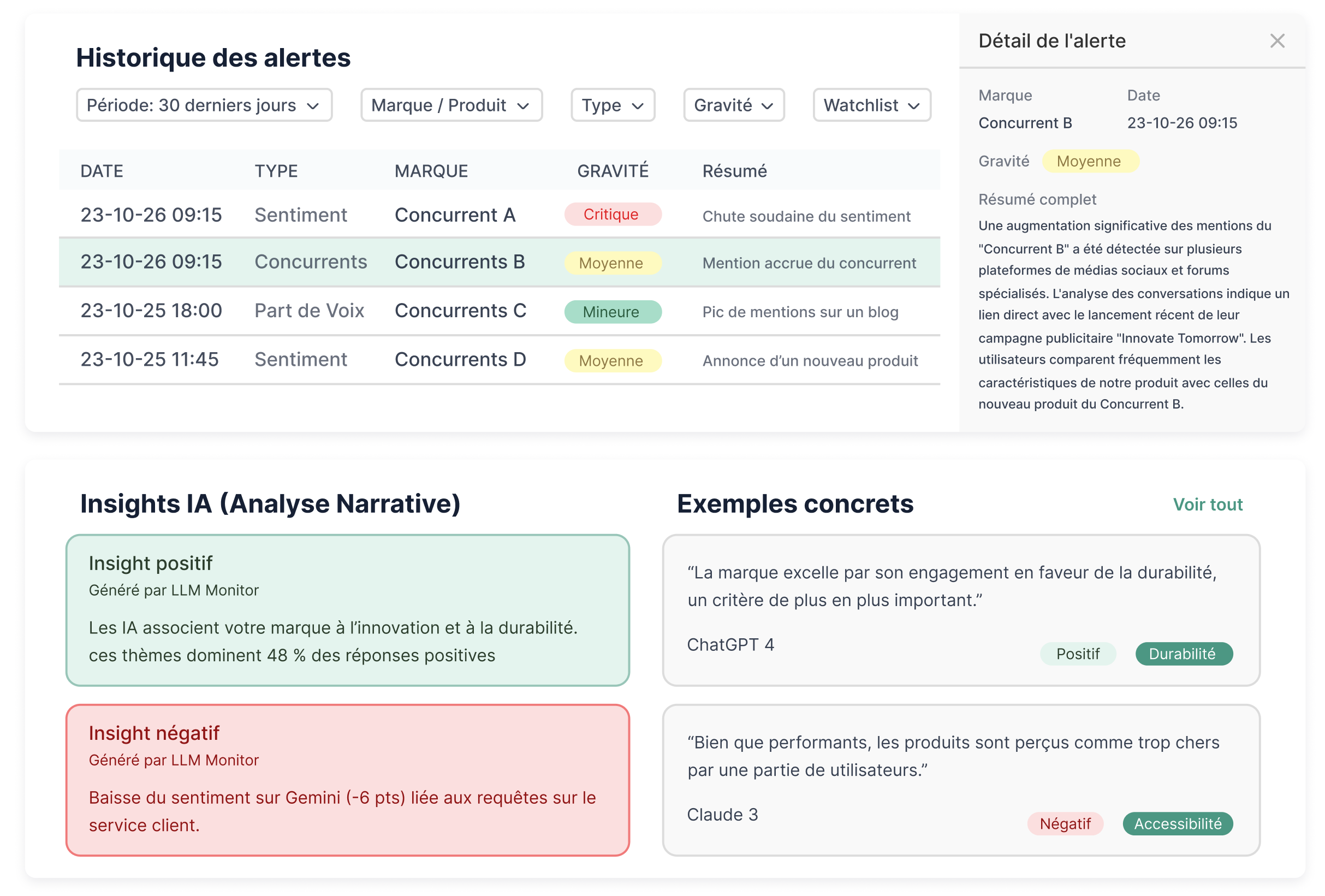Sort the table by the DATE column
The image size is (1325, 896).
click(x=102, y=170)
